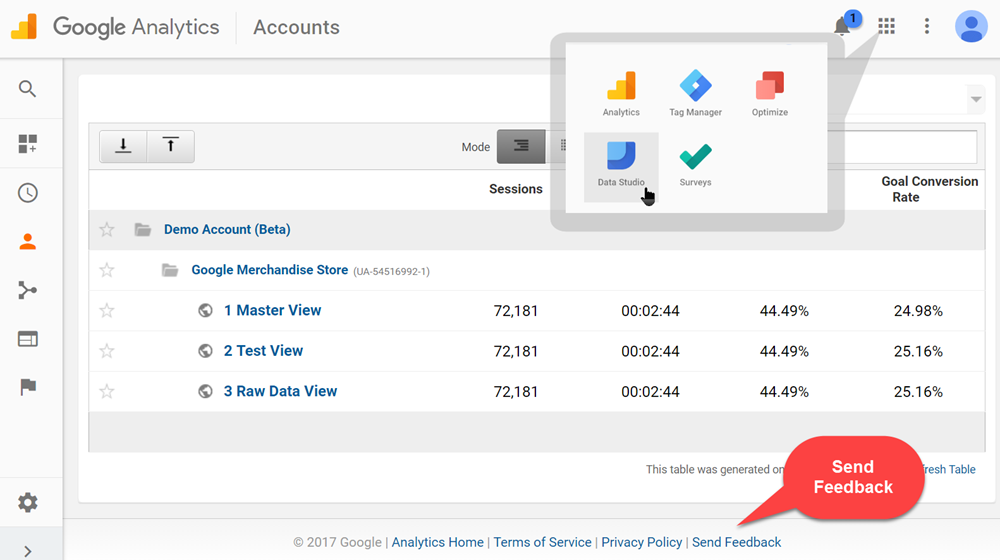Click the expand all download-arrow button
Screen dimensions: 1000x560
point(123,146)
